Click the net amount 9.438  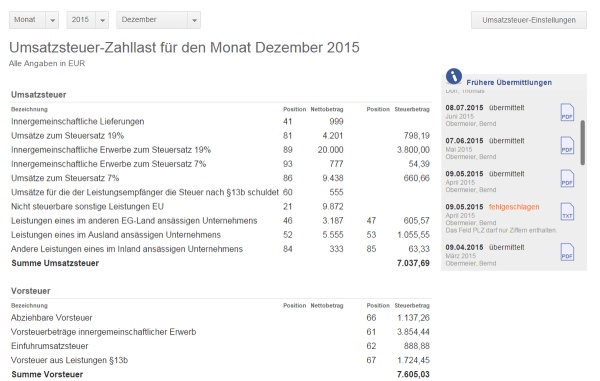(333, 178)
